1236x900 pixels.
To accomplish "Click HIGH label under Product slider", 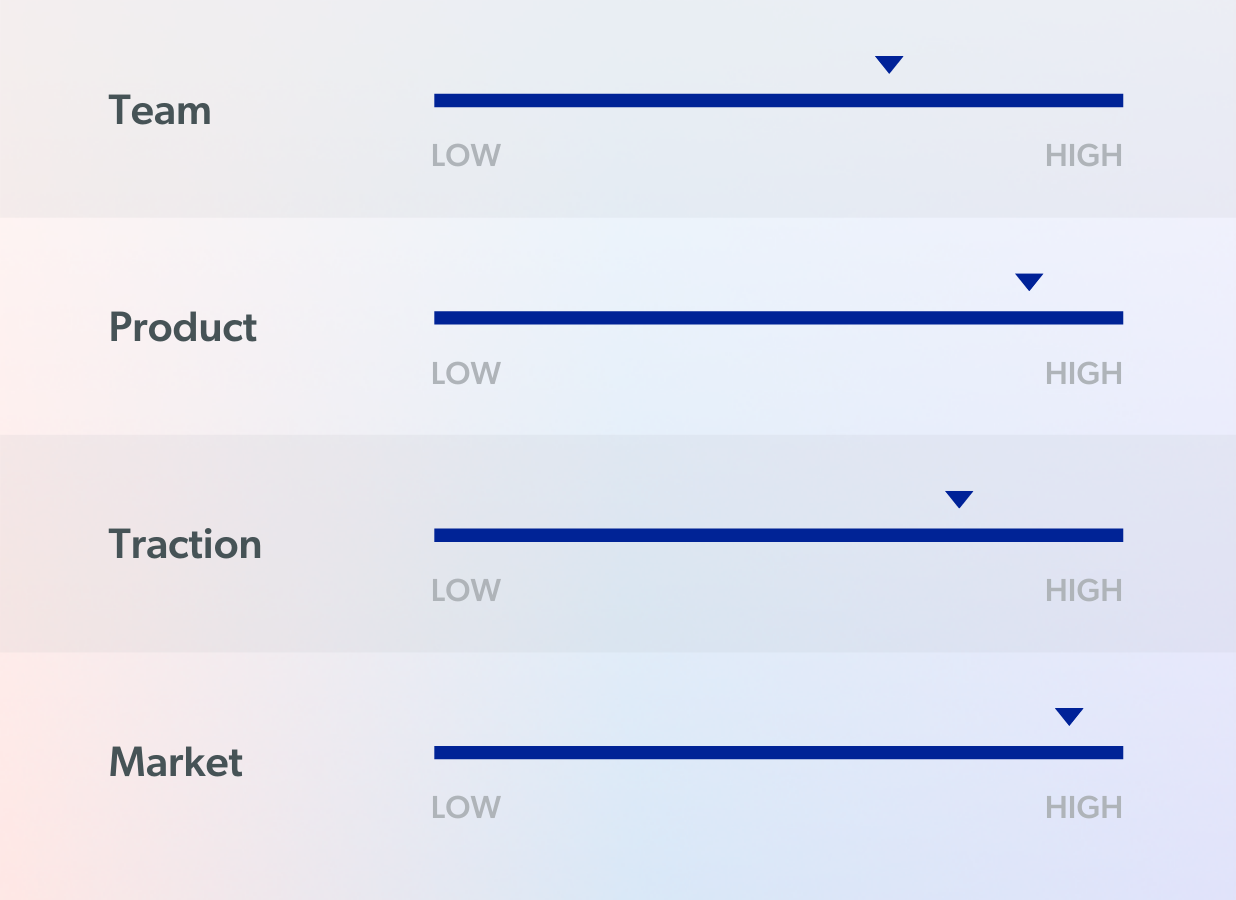I will coord(1084,373).
